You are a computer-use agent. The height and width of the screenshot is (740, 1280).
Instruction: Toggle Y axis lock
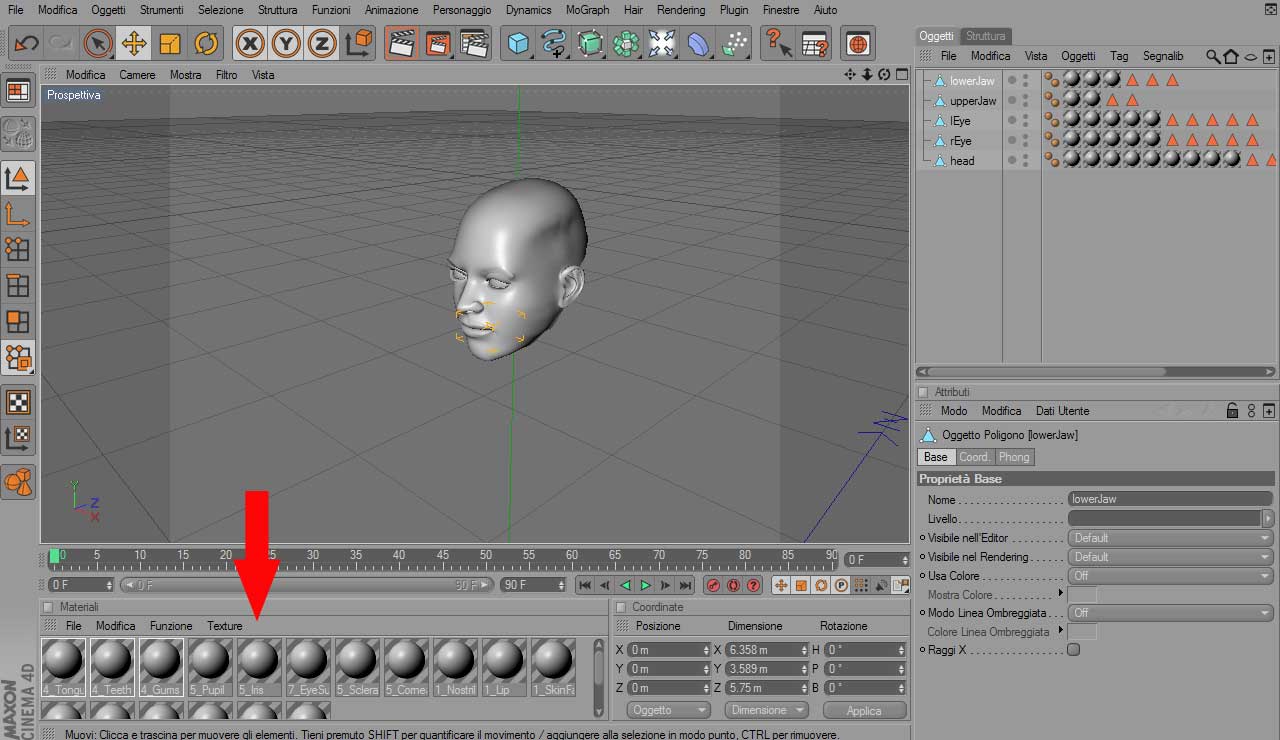(286, 43)
